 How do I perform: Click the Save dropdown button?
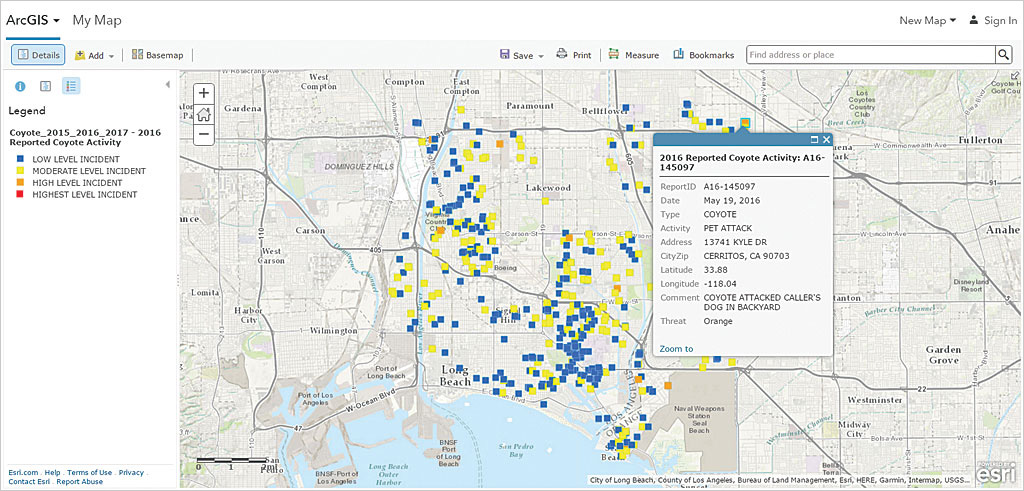tap(522, 55)
